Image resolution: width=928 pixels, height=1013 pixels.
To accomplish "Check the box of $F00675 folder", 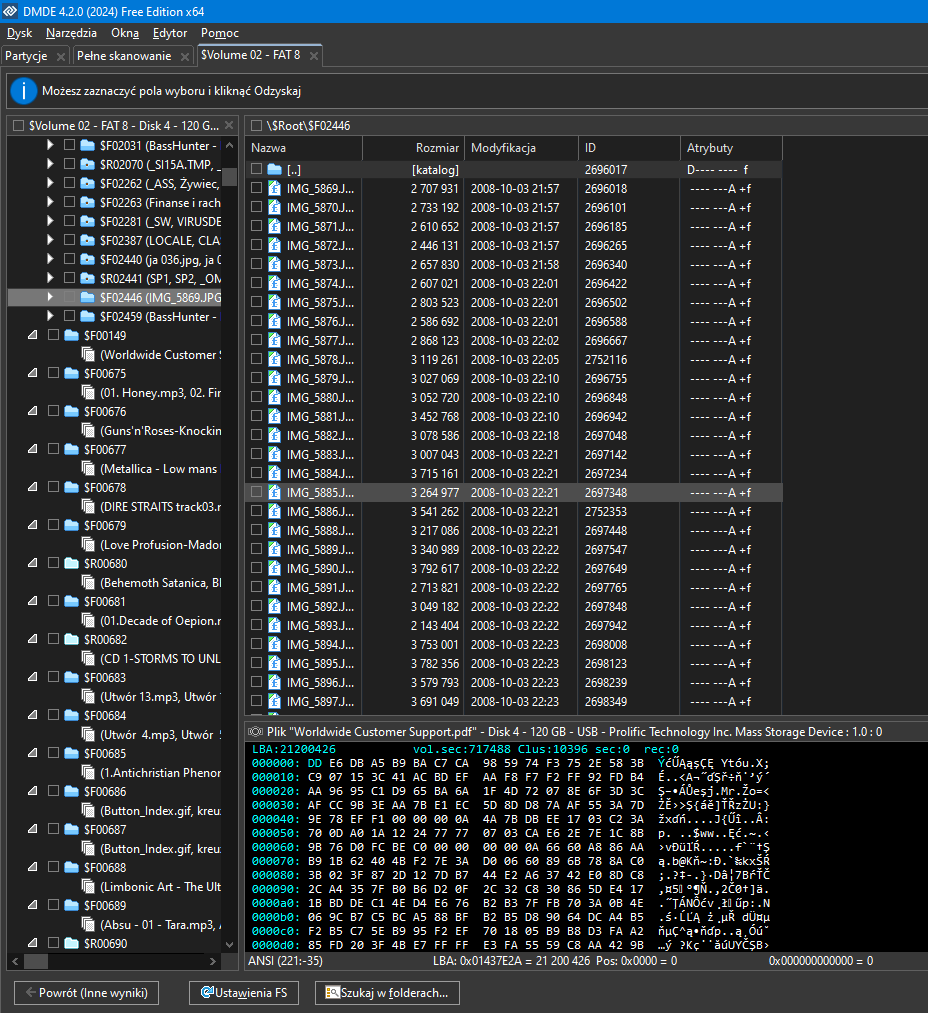I will (x=54, y=373).
